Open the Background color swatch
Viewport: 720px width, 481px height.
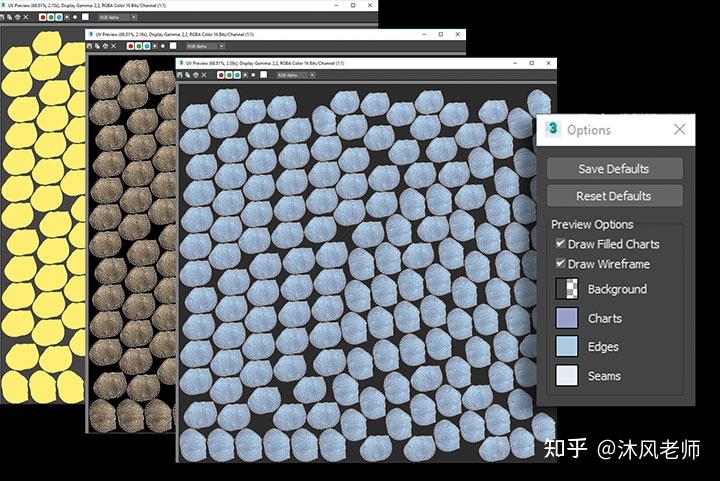click(x=567, y=289)
